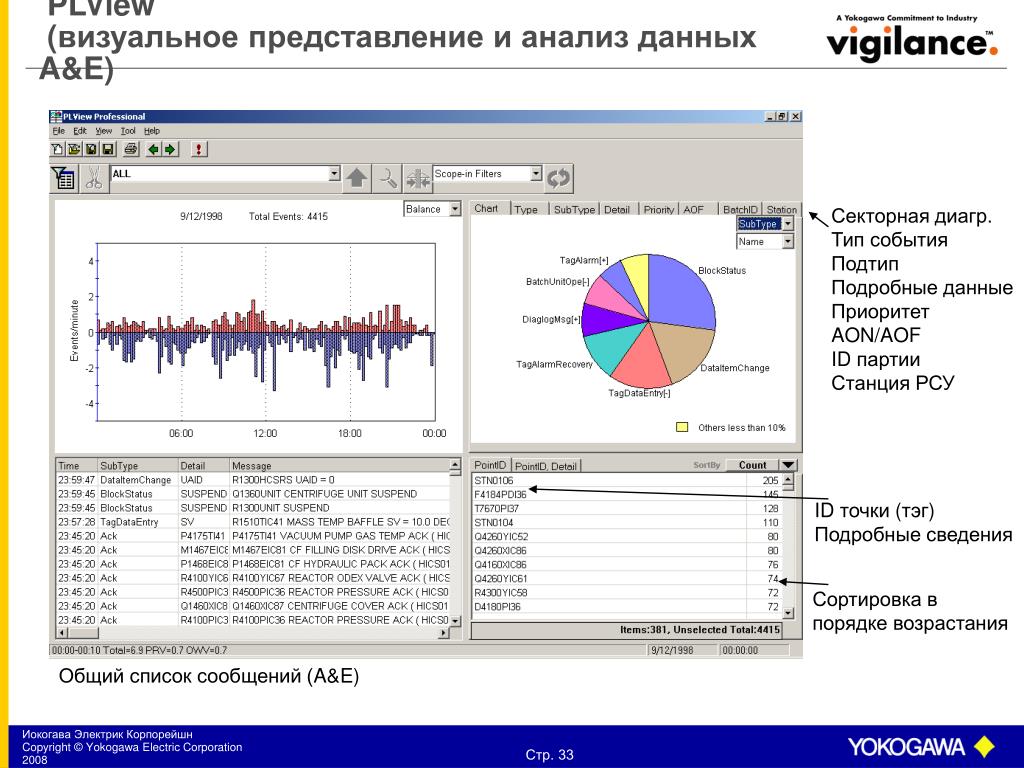
Task: Select the R4100YIC67 REACTOR ODEX VALVE ACK row
Action: point(253,578)
